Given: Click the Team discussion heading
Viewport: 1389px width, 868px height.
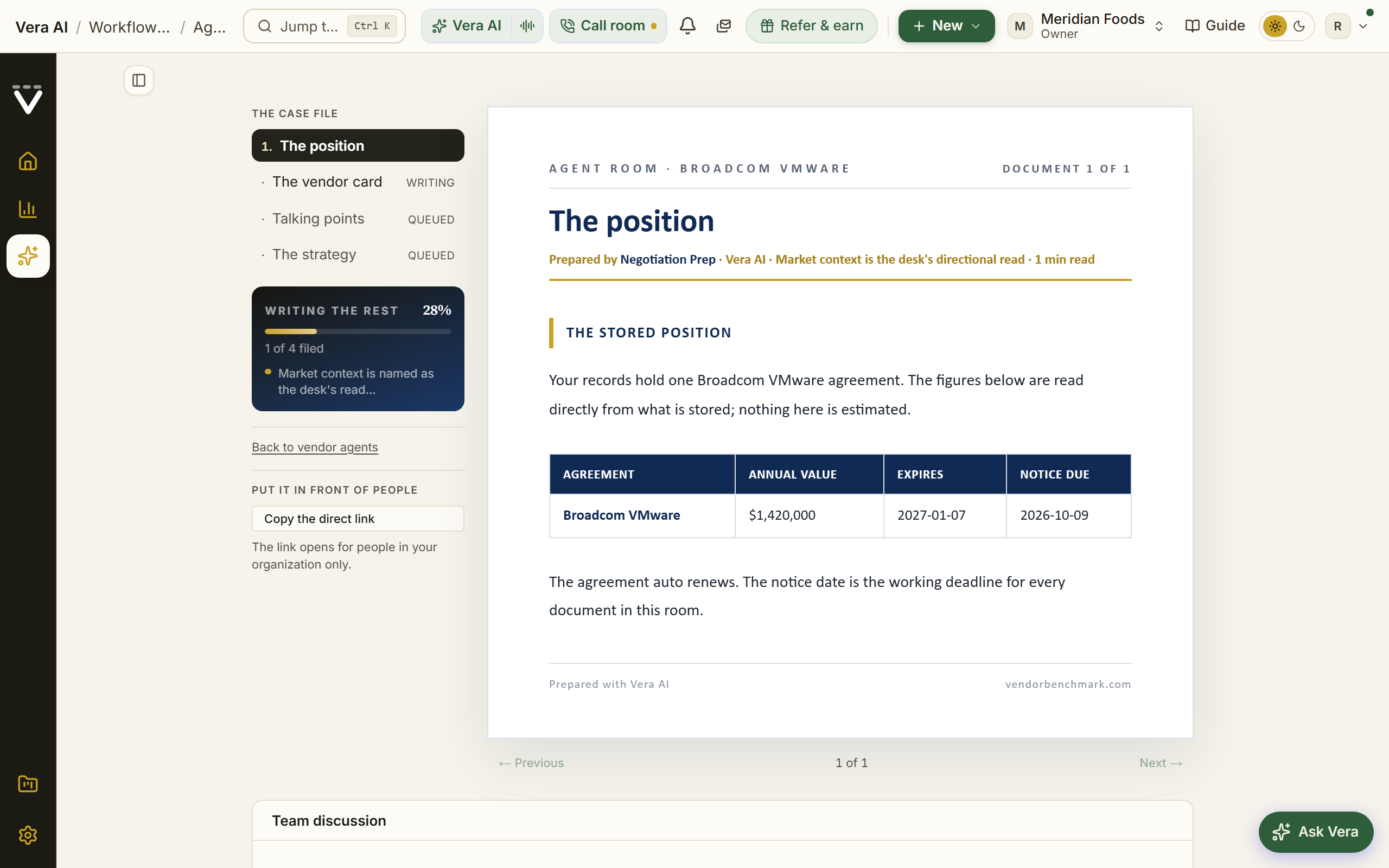Looking at the screenshot, I should coord(329,821).
